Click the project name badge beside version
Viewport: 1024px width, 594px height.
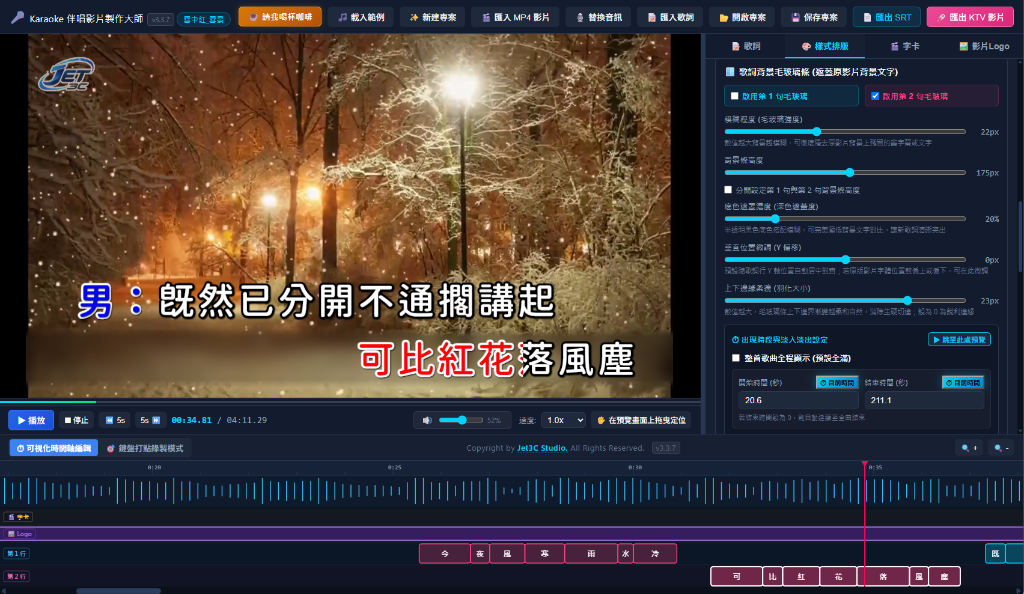(x=204, y=19)
